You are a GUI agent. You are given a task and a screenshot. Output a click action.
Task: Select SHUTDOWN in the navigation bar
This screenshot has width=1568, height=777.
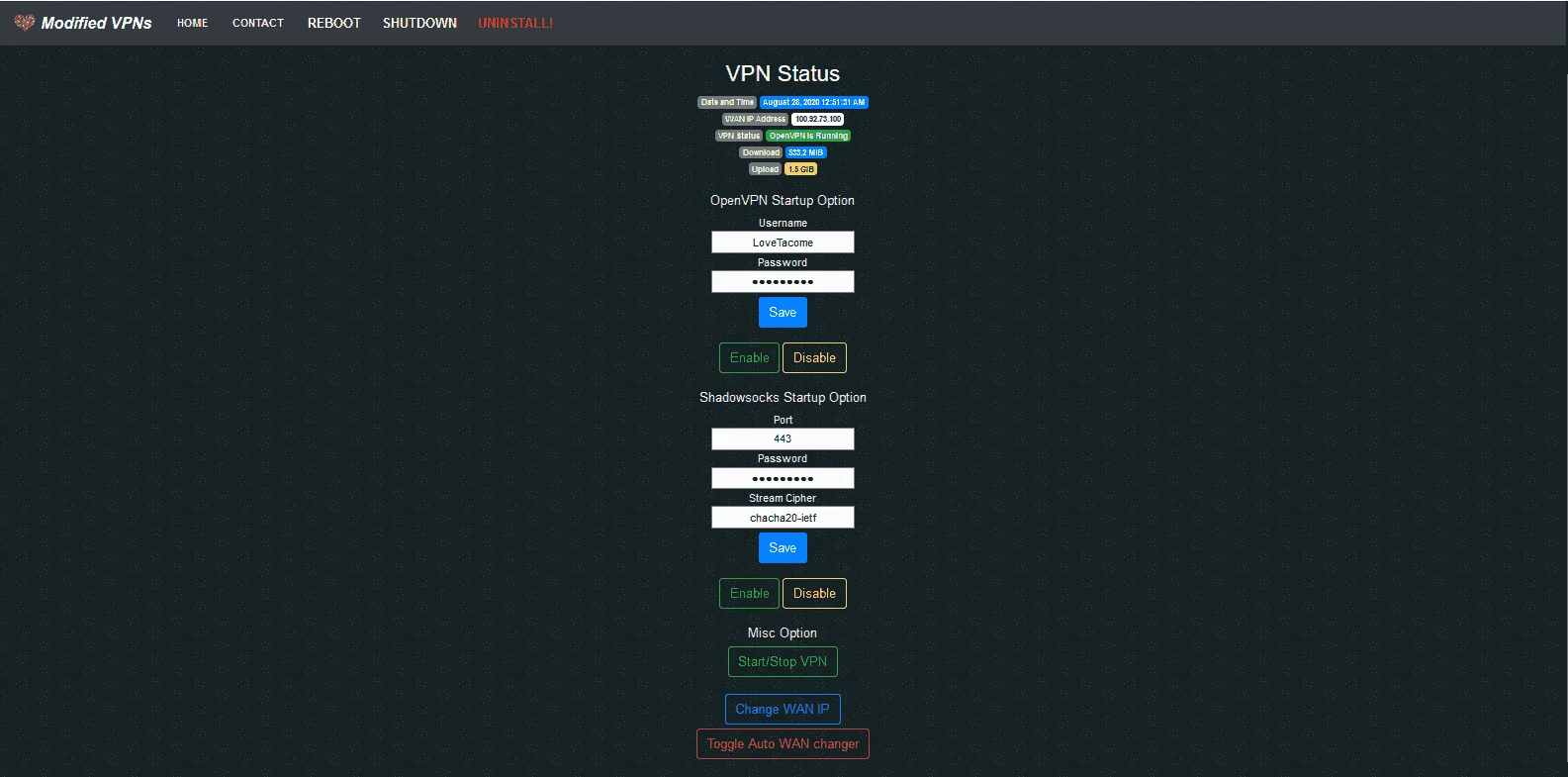[x=419, y=23]
